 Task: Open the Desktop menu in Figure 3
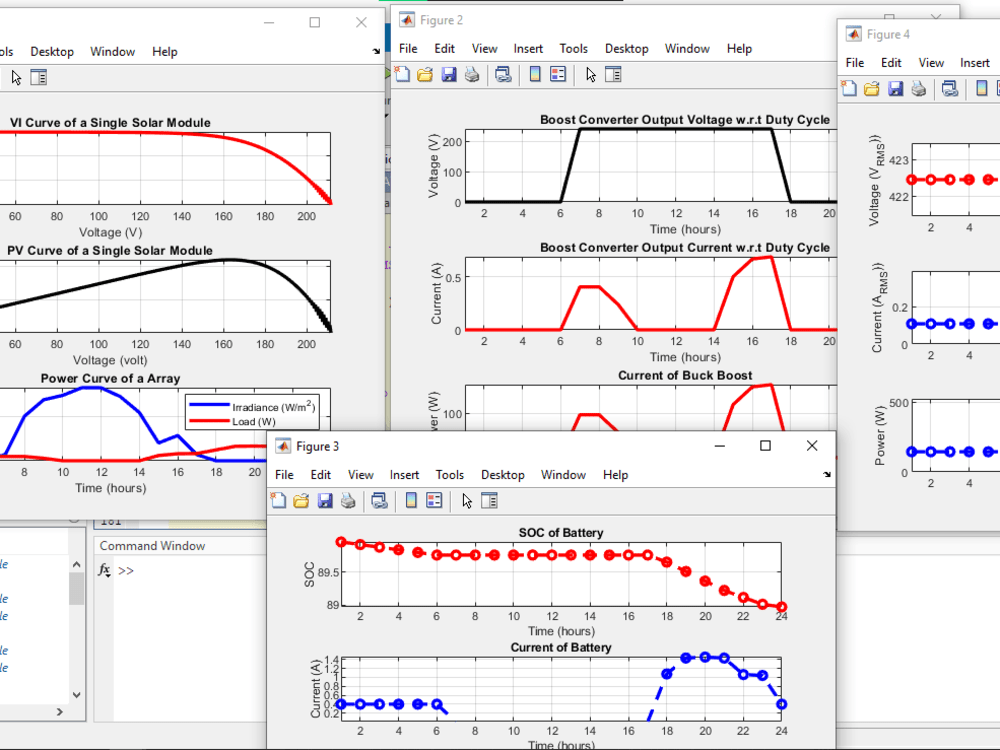click(x=502, y=475)
